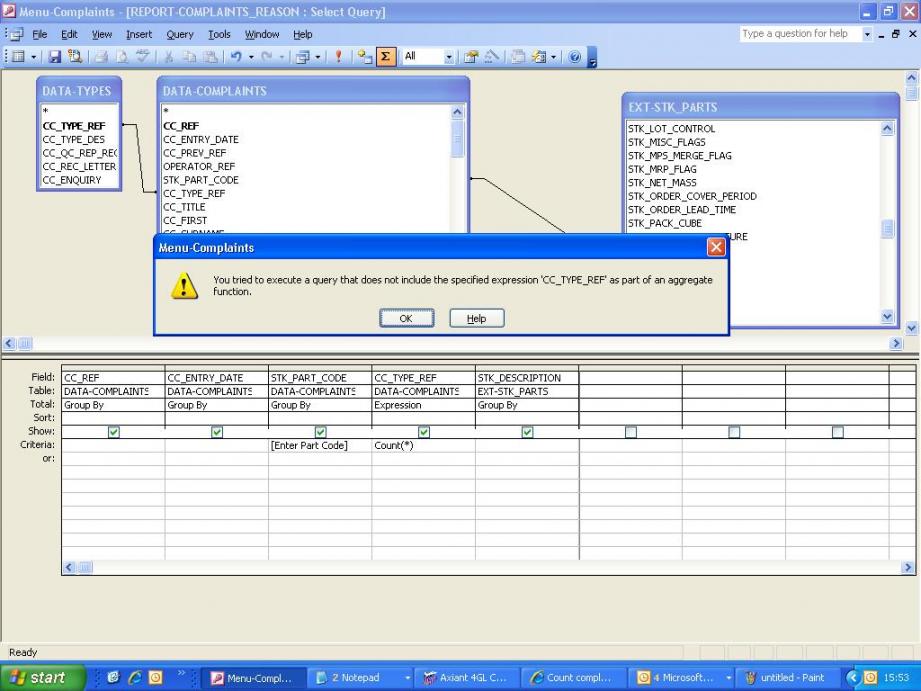Run the query with the exclamation icon
This screenshot has width=921, height=691.
tap(340, 56)
